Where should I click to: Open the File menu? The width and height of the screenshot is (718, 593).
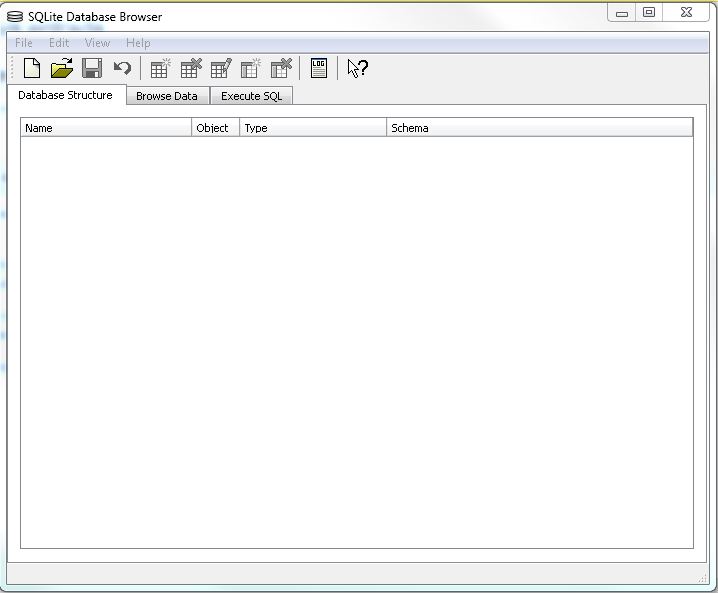(24, 43)
